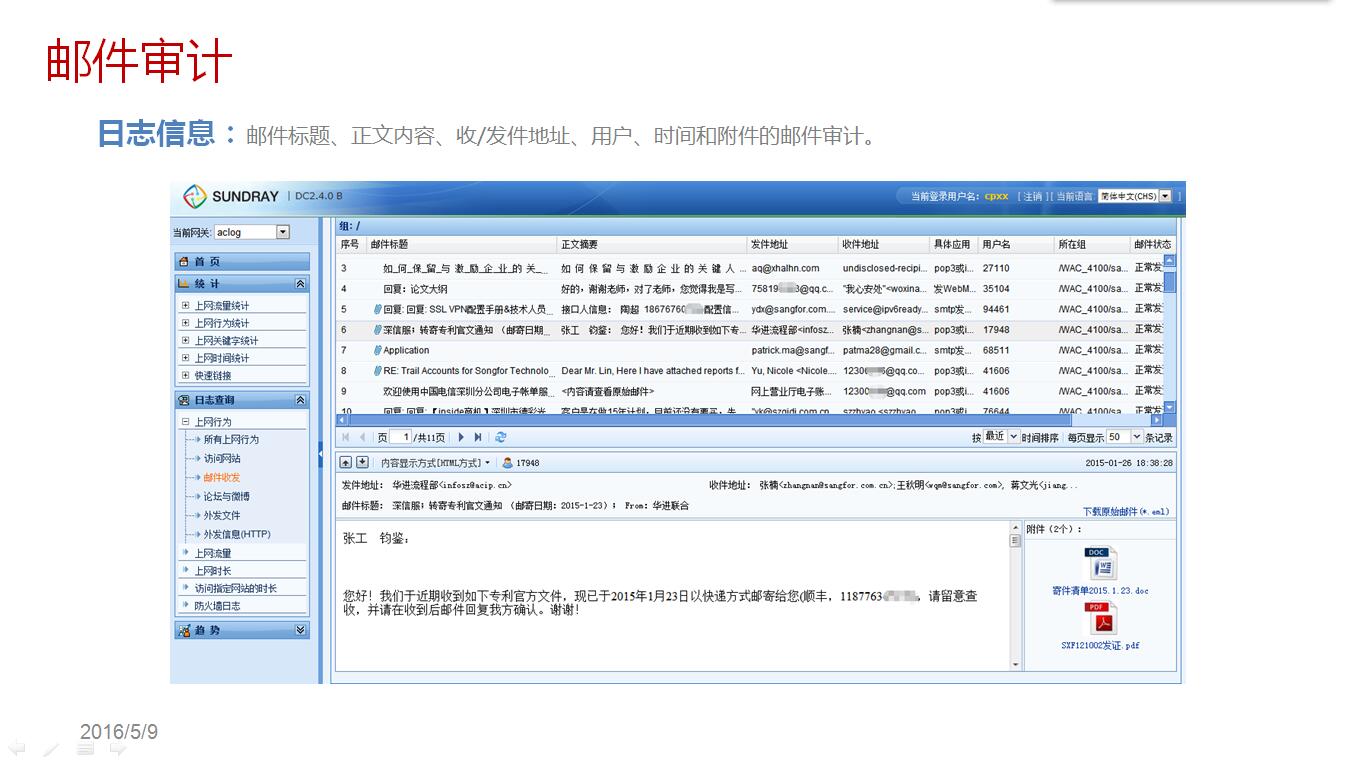Click the next email down-arrow icon
The image size is (1366, 768).
pyautogui.click(x=362, y=463)
